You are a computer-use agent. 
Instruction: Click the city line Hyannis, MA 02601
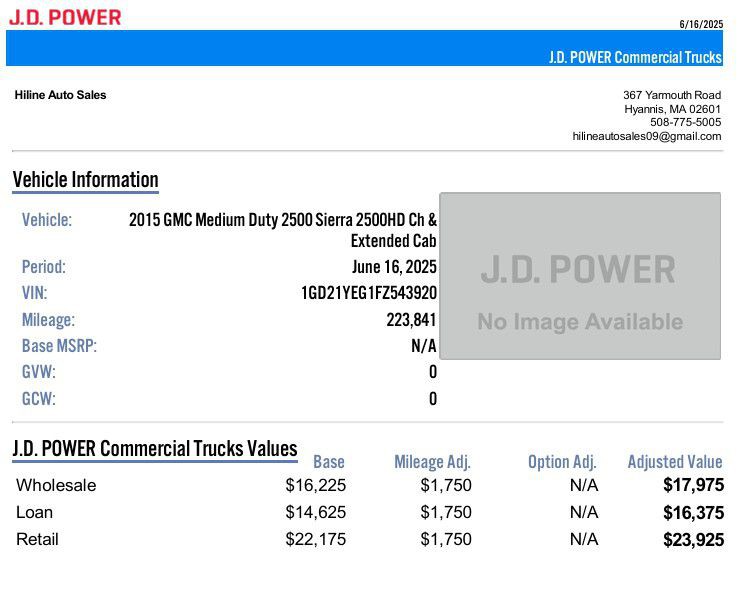(x=672, y=109)
